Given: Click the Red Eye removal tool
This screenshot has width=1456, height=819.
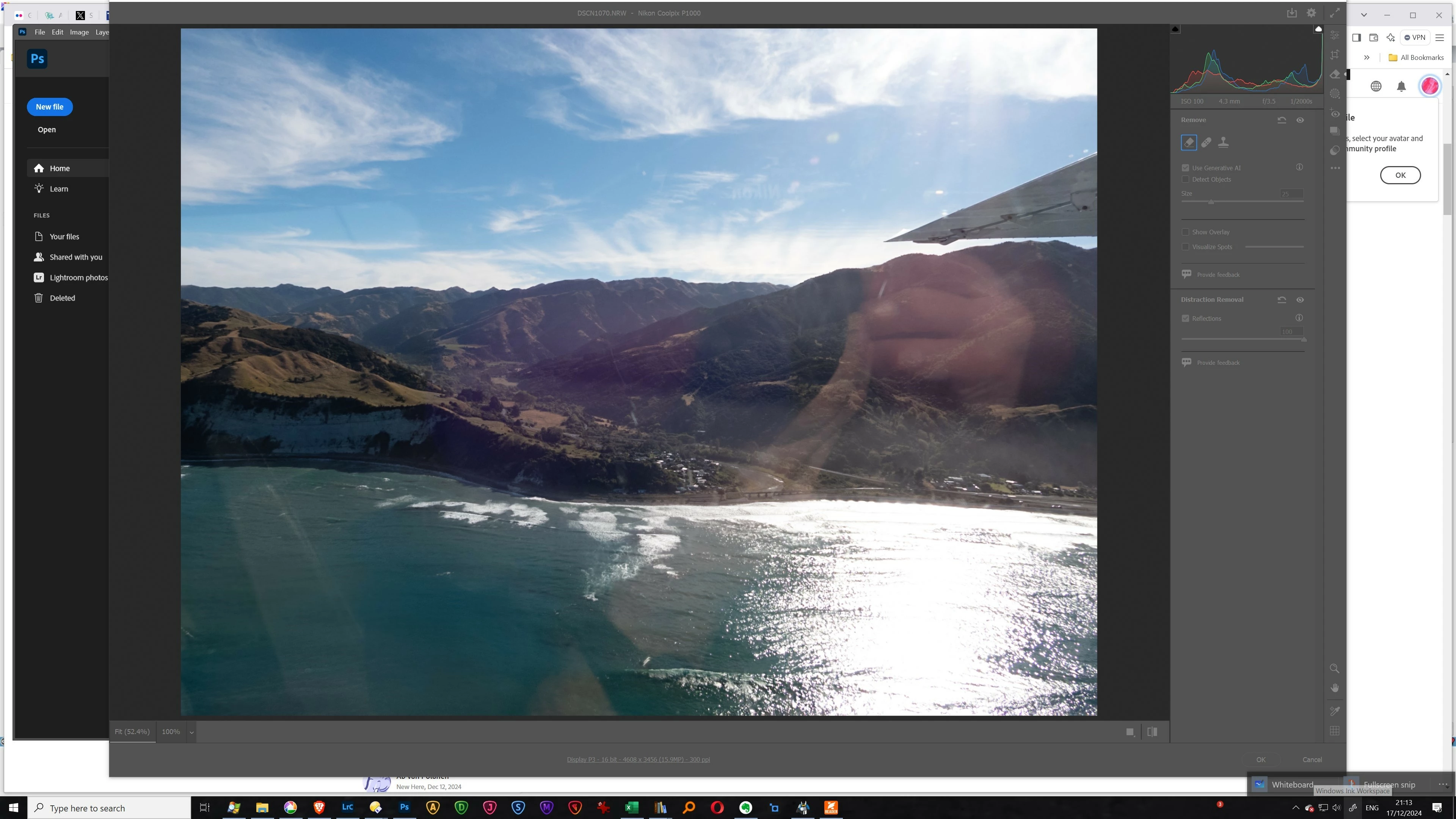Looking at the screenshot, I should (1335, 113).
